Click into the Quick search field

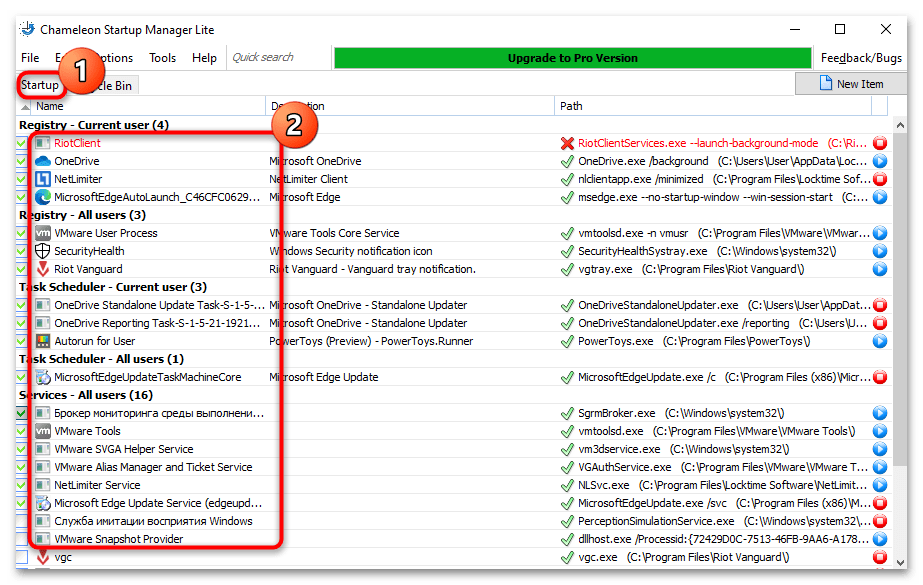[x=277, y=58]
